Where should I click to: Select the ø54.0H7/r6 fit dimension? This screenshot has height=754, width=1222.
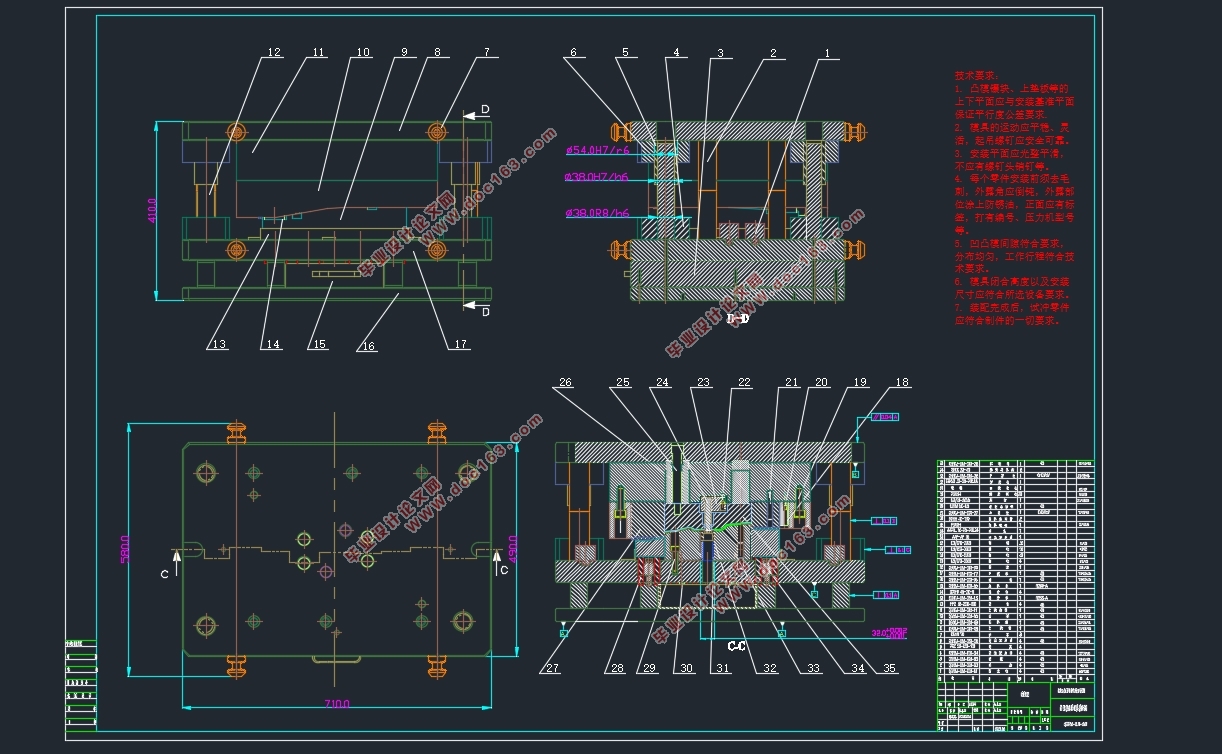click(598, 151)
